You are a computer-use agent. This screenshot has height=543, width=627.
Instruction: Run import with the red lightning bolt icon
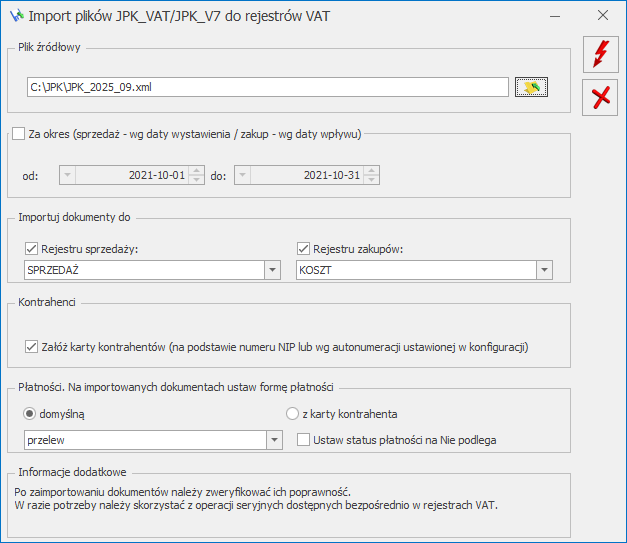(x=601, y=54)
